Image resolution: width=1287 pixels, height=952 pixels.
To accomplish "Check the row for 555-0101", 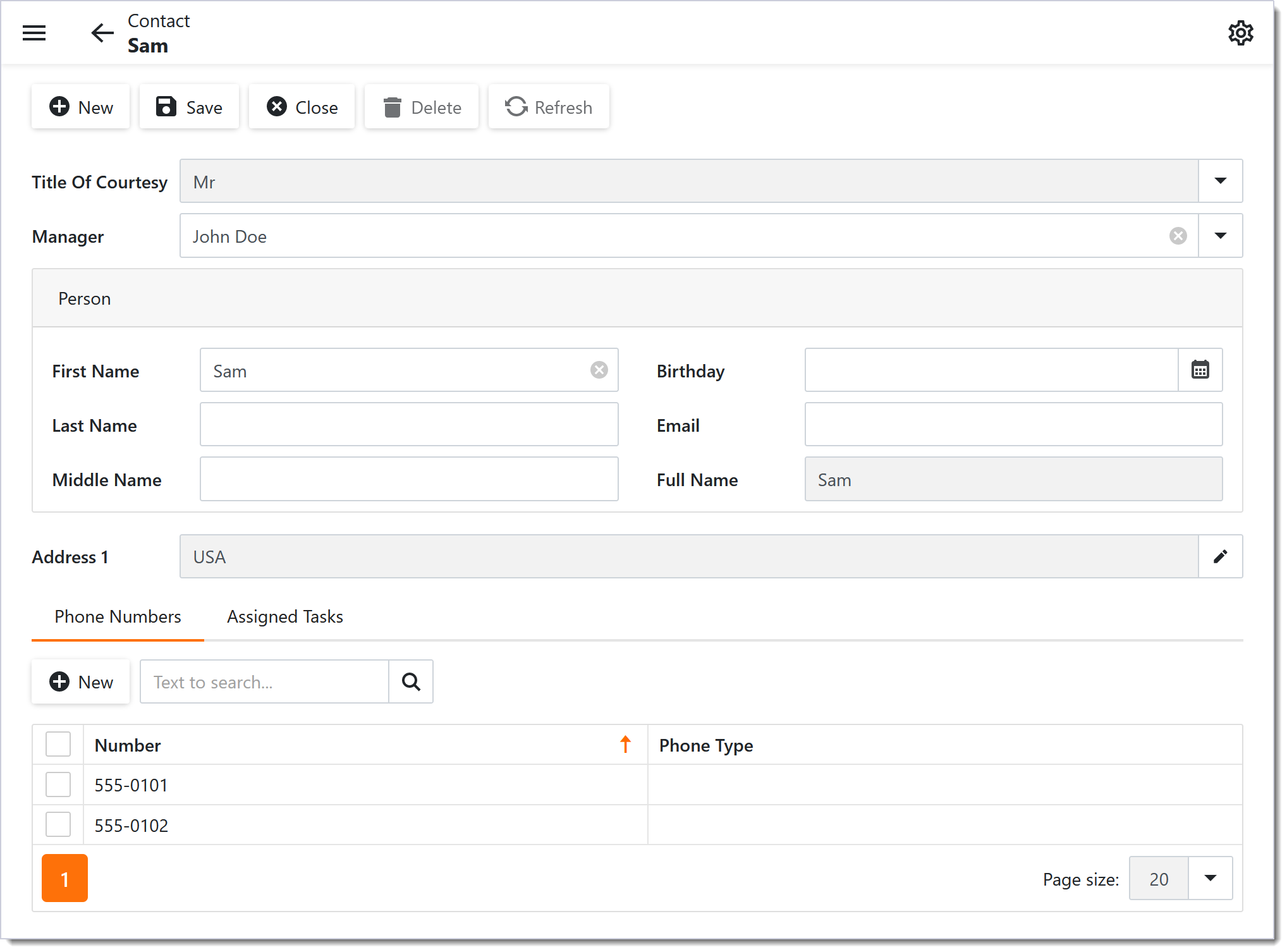I will (58, 785).
